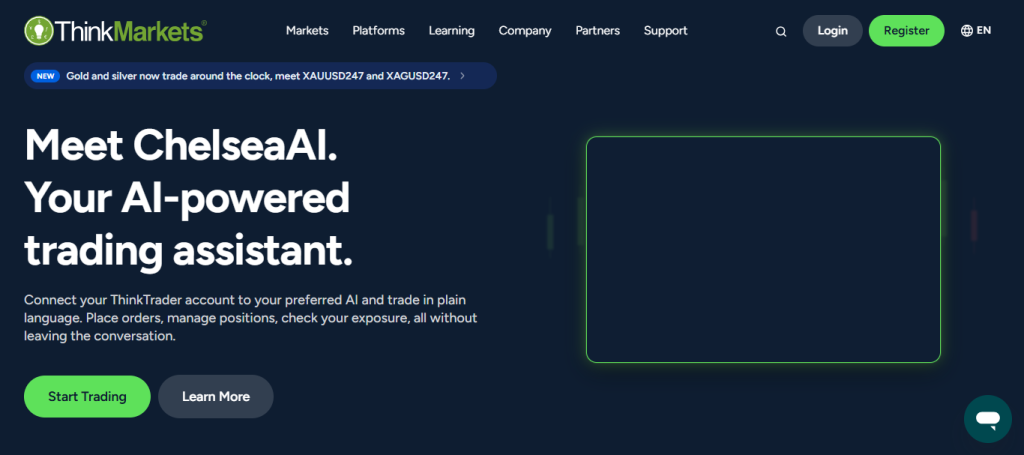1024x455 pixels.
Task: Click the globe language icon
Action: (967, 31)
